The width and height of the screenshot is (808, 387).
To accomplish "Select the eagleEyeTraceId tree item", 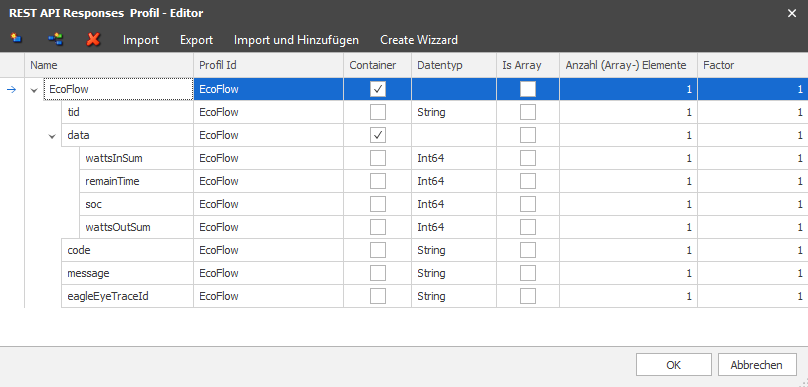I will [x=127, y=296].
